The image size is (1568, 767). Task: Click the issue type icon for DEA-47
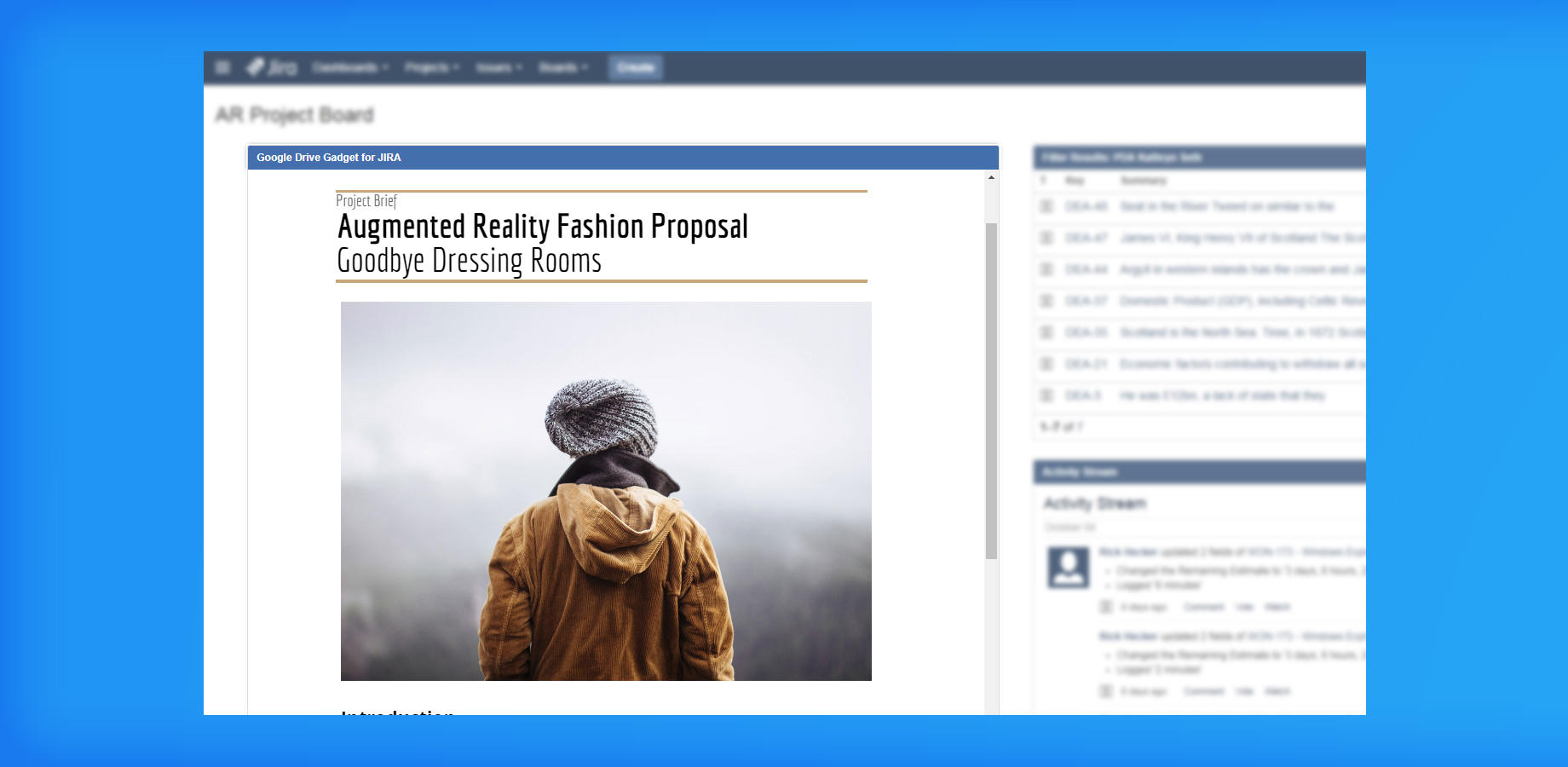[x=1046, y=238]
